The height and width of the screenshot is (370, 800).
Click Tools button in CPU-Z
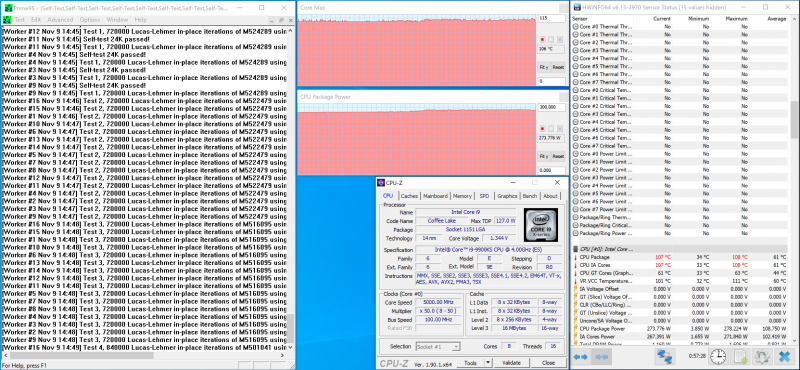(470, 363)
